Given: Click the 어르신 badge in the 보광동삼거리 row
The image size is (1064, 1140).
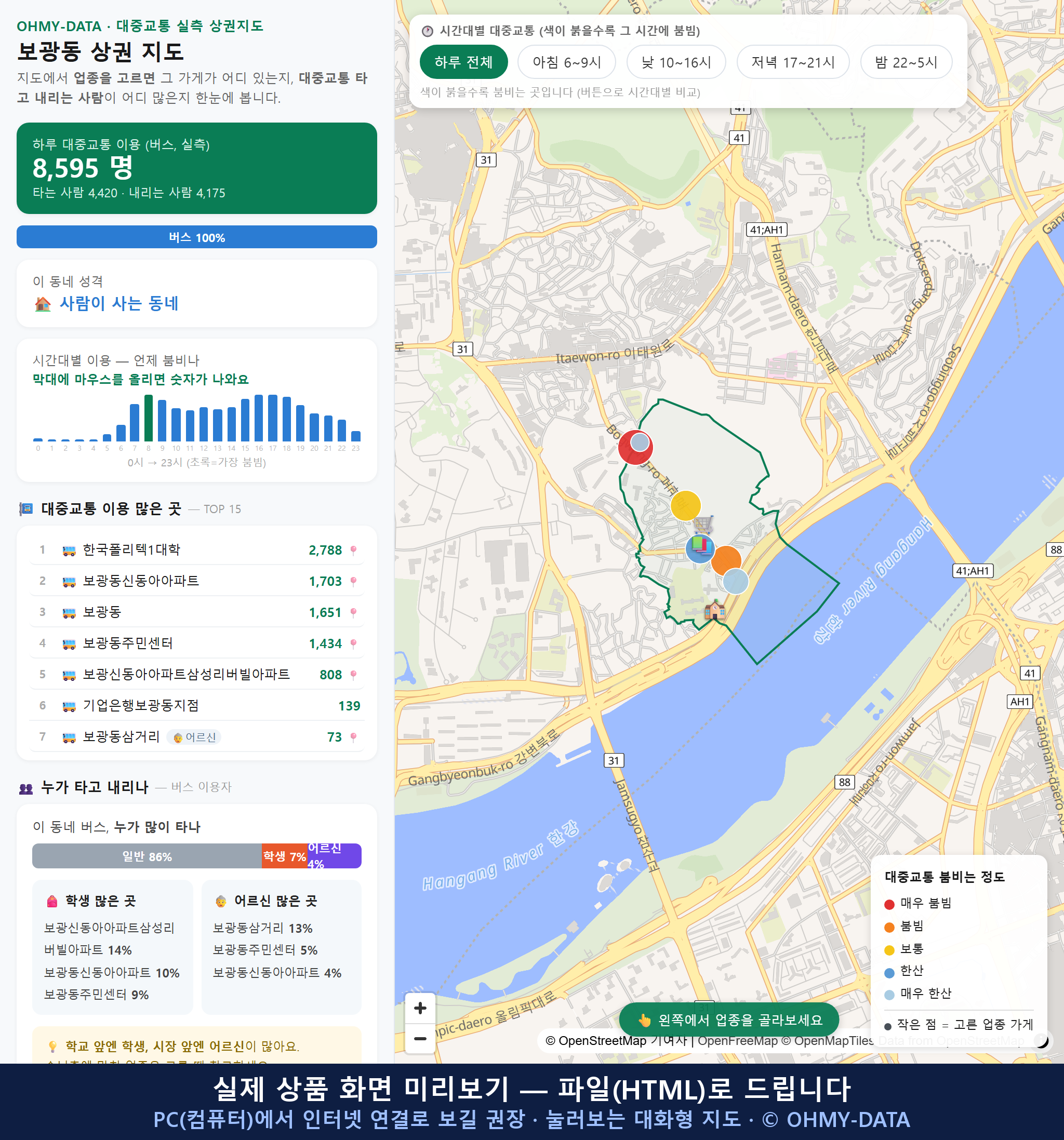Looking at the screenshot, I should pyautogui.click(x=194, y=737).
